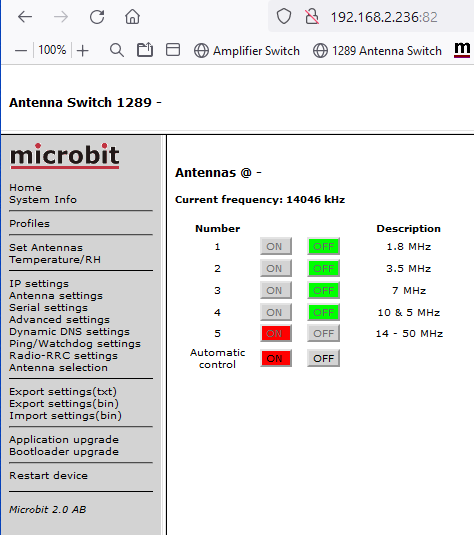Open Bootloader upgrade
The height and width of the screenshot is (535, 474).
pyautogui.click(x=64, y=452)
